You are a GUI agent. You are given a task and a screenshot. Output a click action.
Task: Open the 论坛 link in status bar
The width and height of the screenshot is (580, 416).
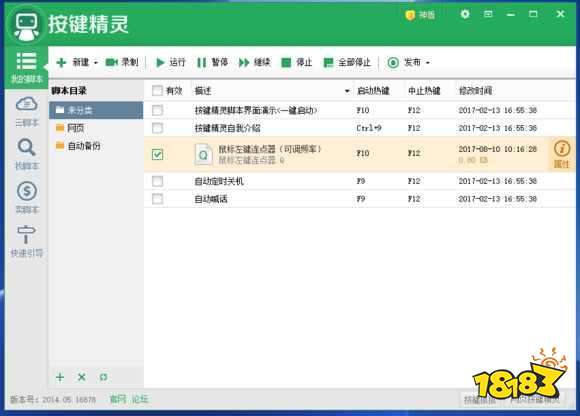tap(140, 399)
